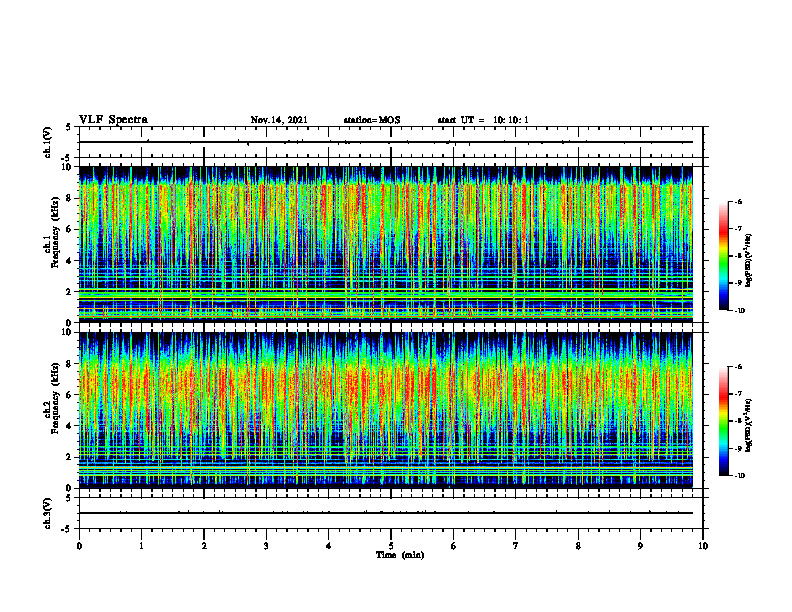Click ch.2 frequency tick "8"
This screenshot has height=612, width=792.
[x=70, y=364]
